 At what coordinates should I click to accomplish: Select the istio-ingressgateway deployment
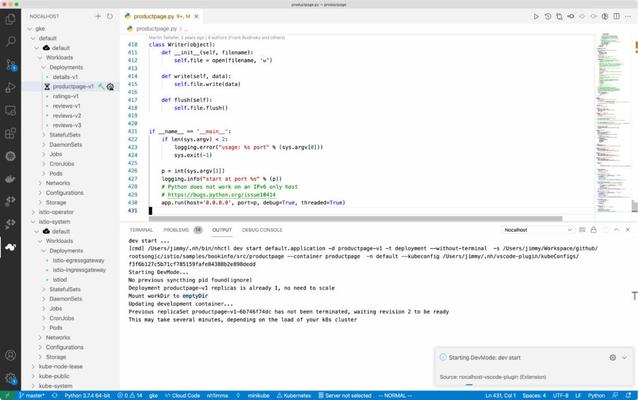point(79,270)
